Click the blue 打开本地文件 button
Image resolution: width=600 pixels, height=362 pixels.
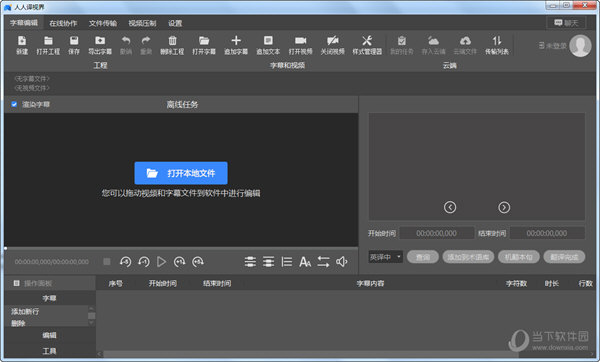[x=181, y=173]
